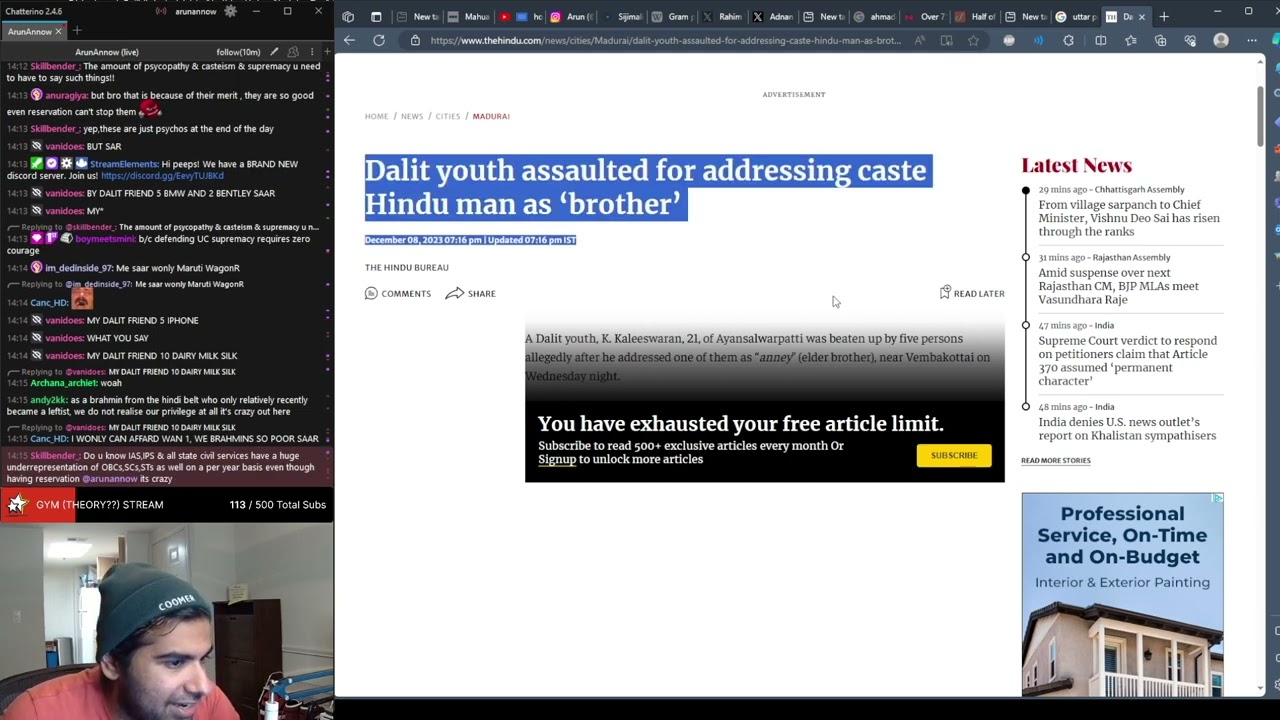The height and width of the screenshot is (720, 1280).
Task: Close the ArunAnnow chat tab
Action: click(x=58, y=31)
